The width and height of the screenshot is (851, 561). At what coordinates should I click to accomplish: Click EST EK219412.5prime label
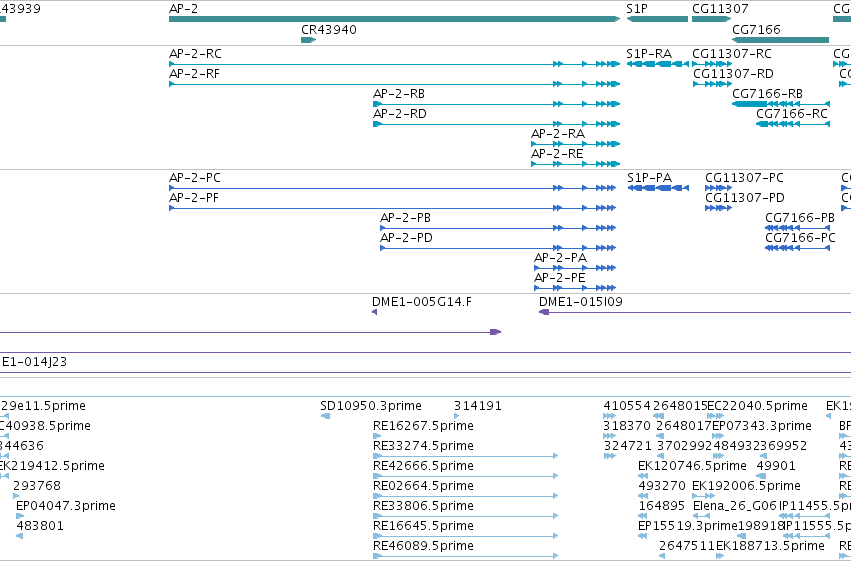52,466
